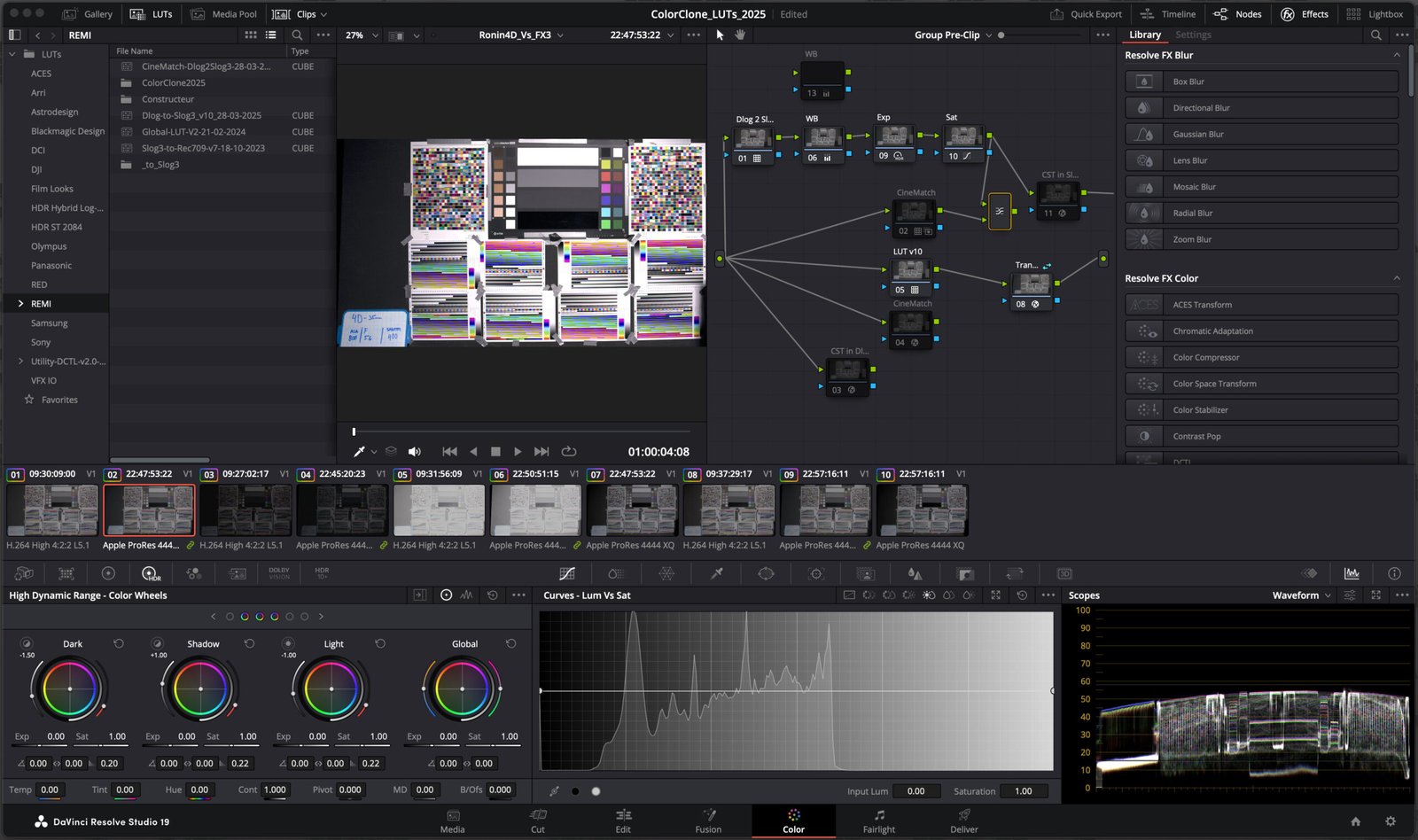Go to the project manager home icon

point(1355,821)
